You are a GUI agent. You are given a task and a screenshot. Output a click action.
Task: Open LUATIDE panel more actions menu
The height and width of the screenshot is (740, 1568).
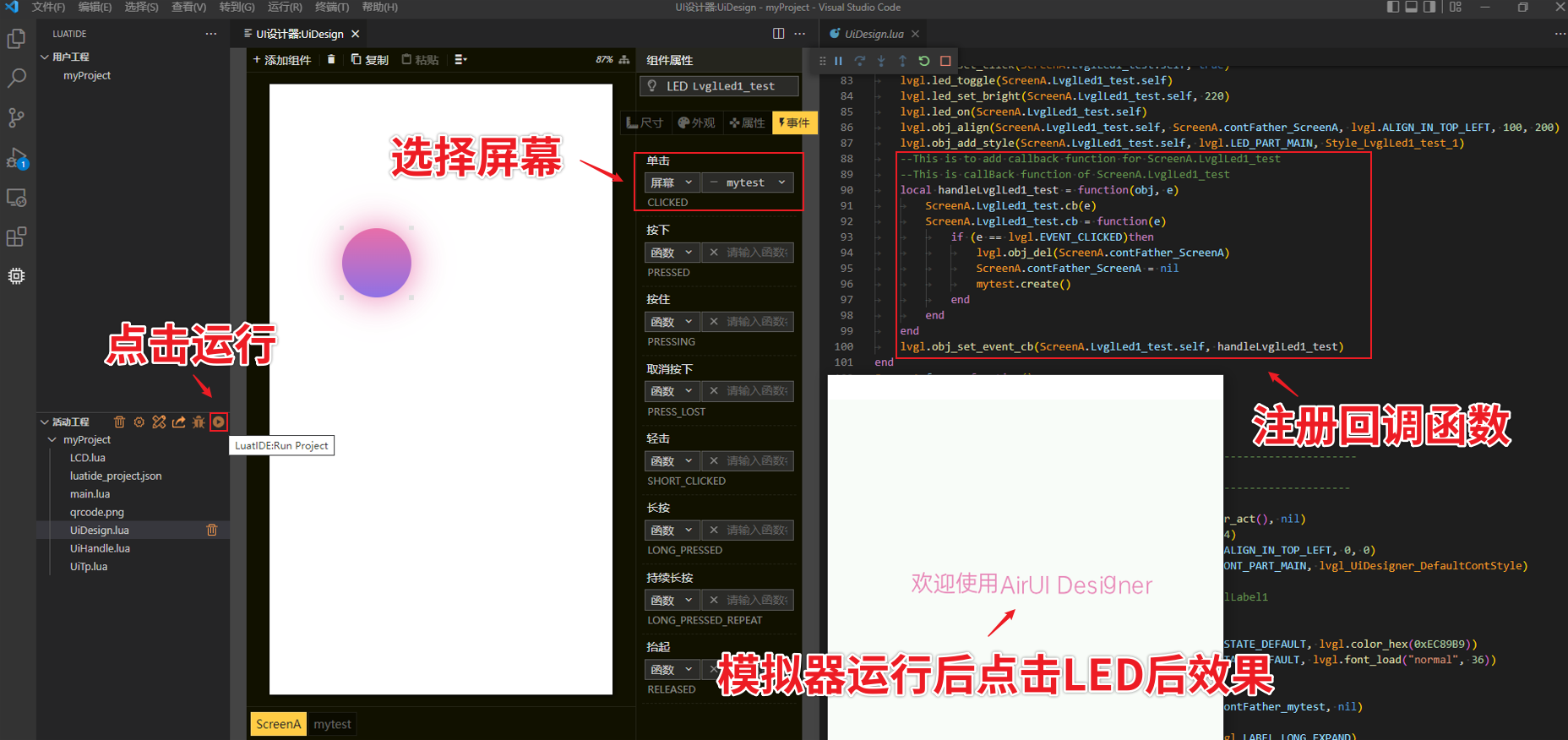[210, 34]
